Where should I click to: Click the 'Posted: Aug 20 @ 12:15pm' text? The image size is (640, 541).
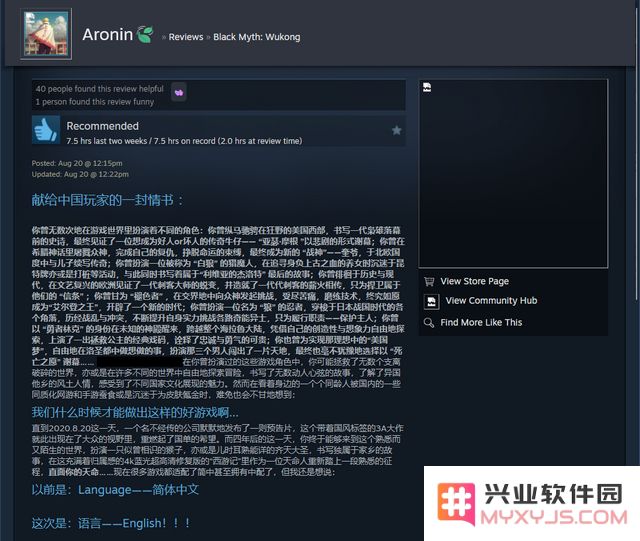(77, 163)
